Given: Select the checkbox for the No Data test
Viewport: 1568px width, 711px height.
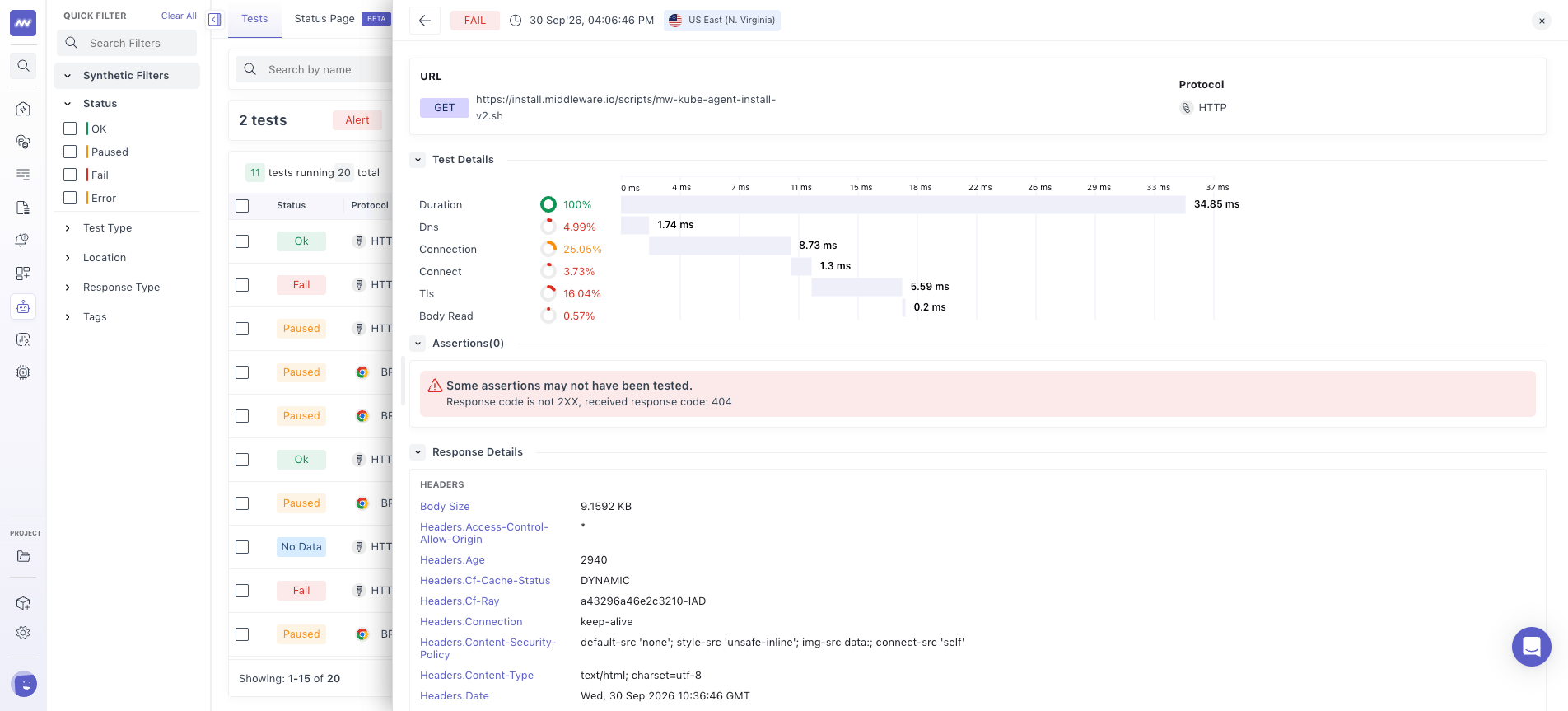Looking at the screenshot, I should [242, 547].
